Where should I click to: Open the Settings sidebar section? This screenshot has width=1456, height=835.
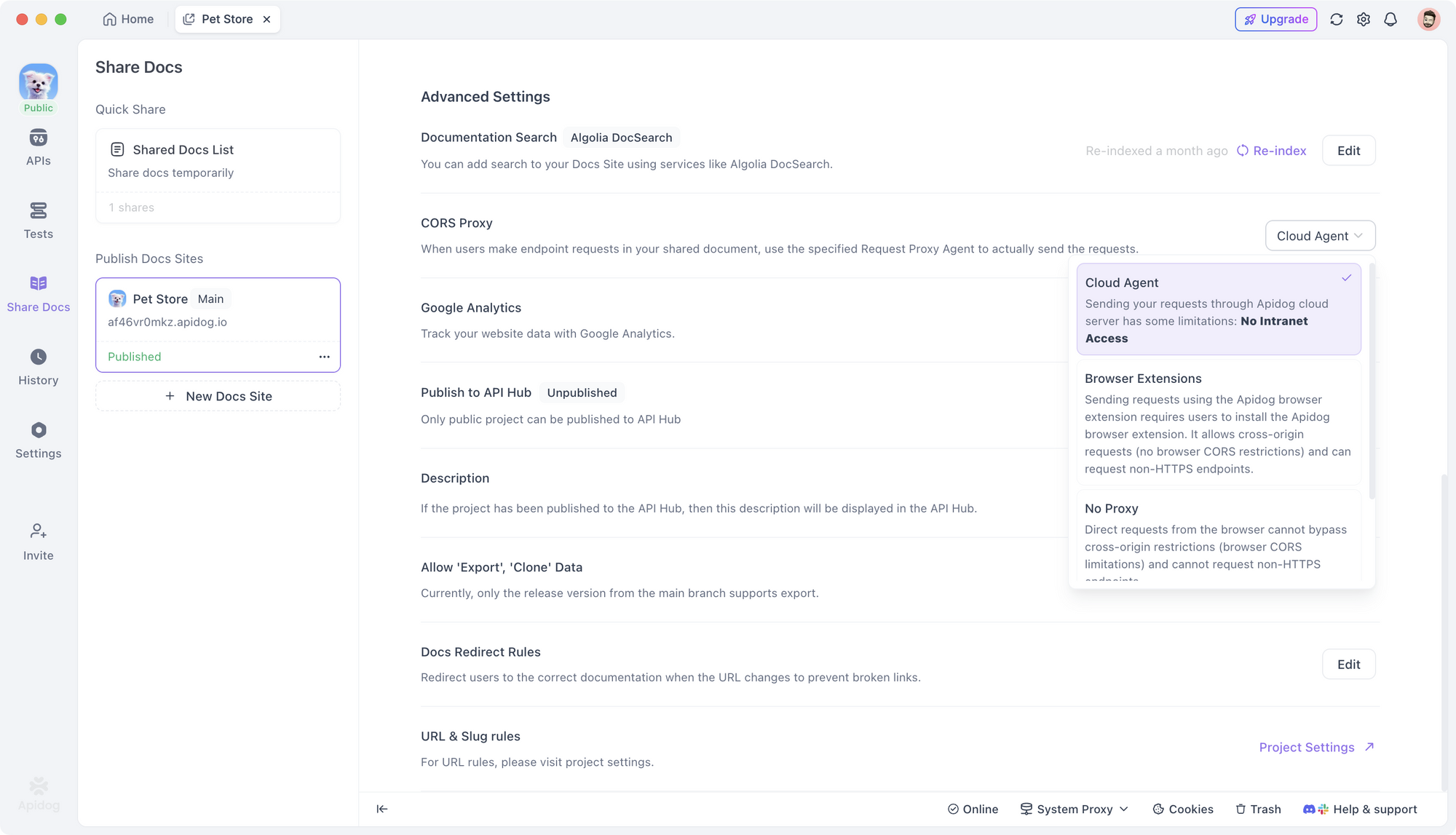(x=38, y=440)
